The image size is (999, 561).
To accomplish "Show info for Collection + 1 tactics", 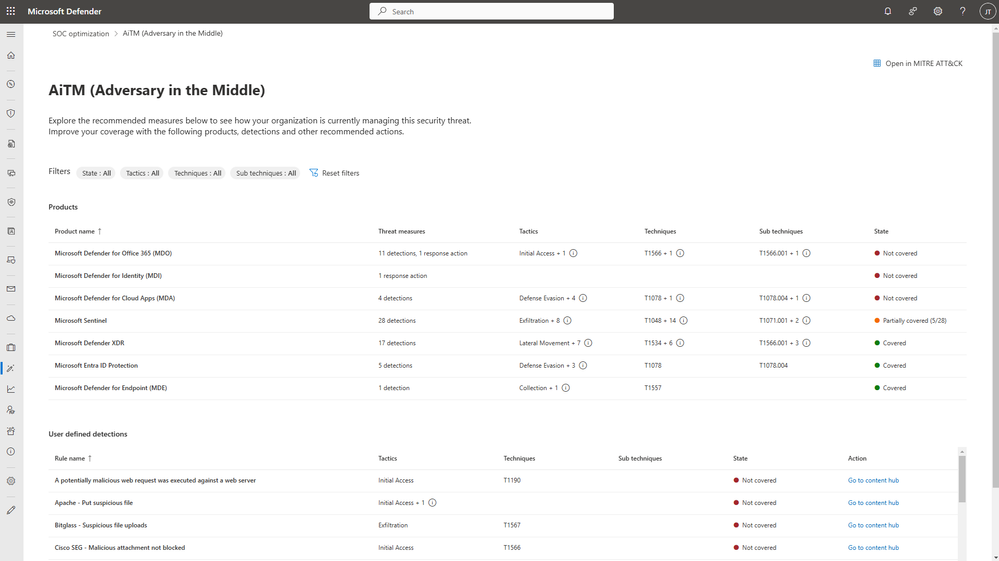I will click(566, 388).
